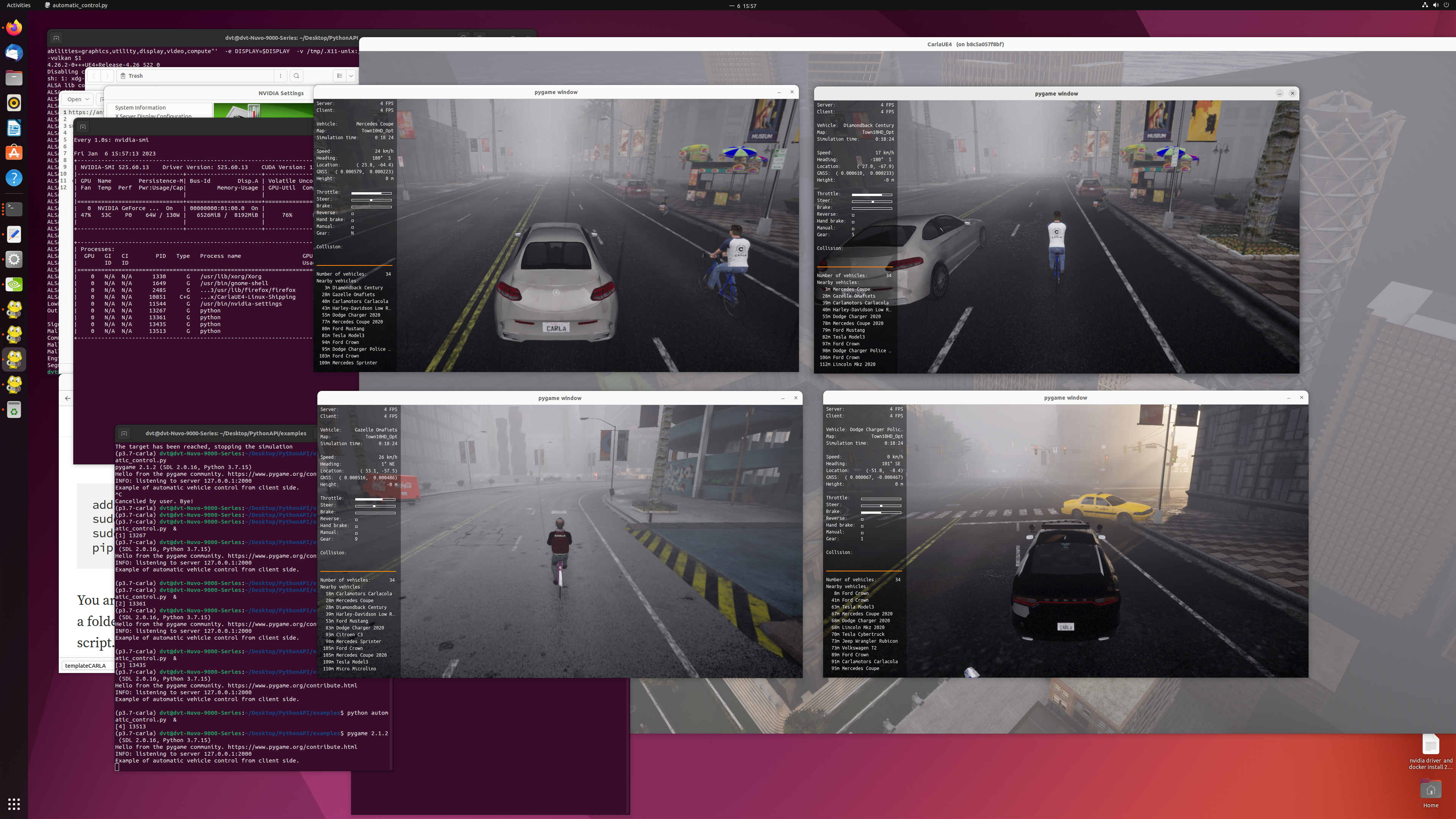Viewport: 1456px width, 819px height.
Task: Expand the Open dropdown in text editor
Action: coord(78,99)
